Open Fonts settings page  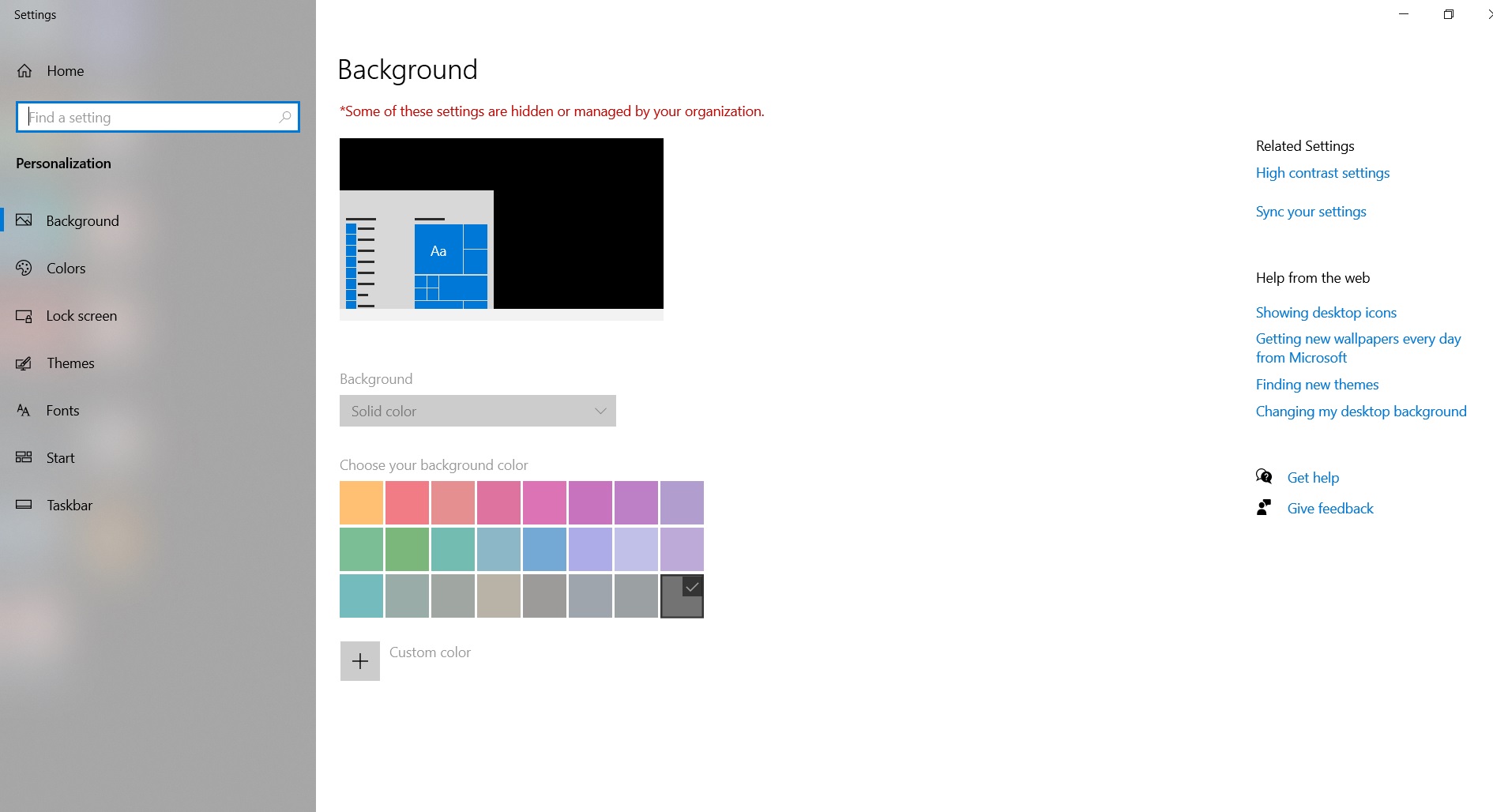click(x=158, y=411)
